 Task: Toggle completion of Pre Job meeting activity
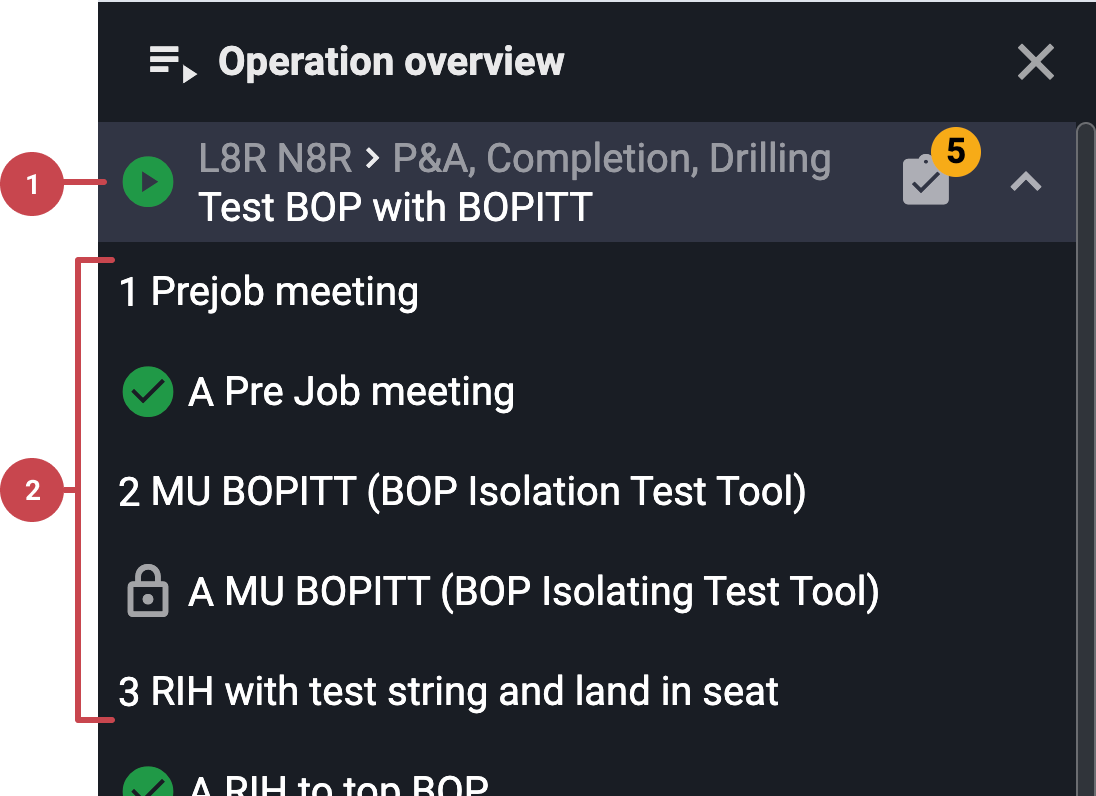tap(147, 391)
